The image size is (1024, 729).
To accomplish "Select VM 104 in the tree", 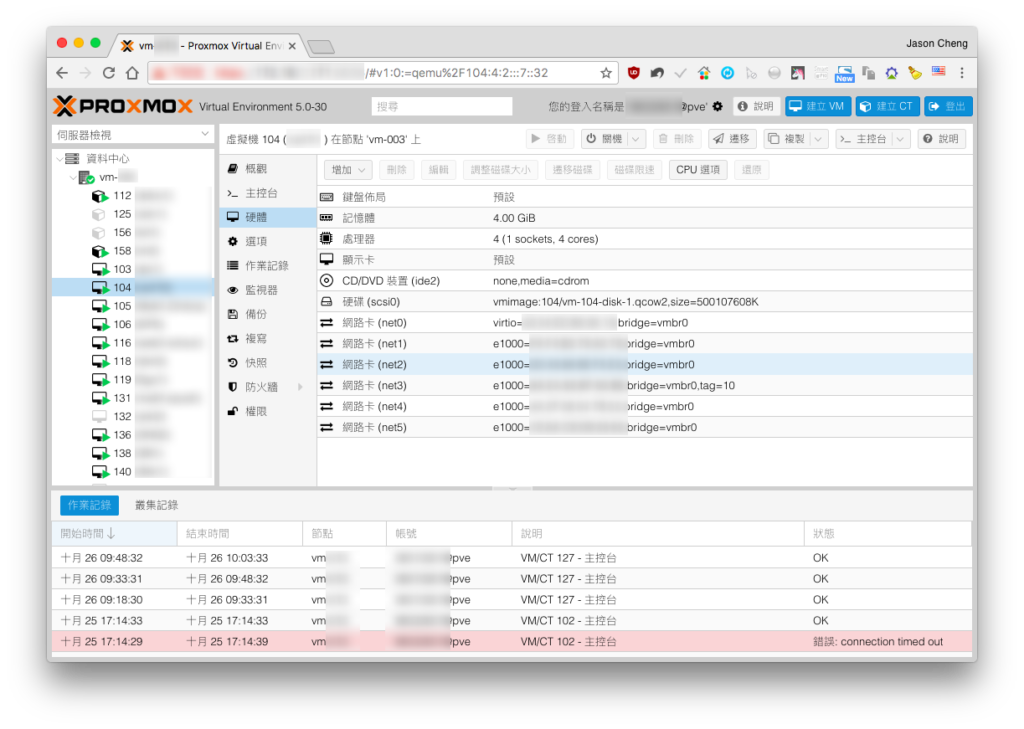I will click(133, 287).
